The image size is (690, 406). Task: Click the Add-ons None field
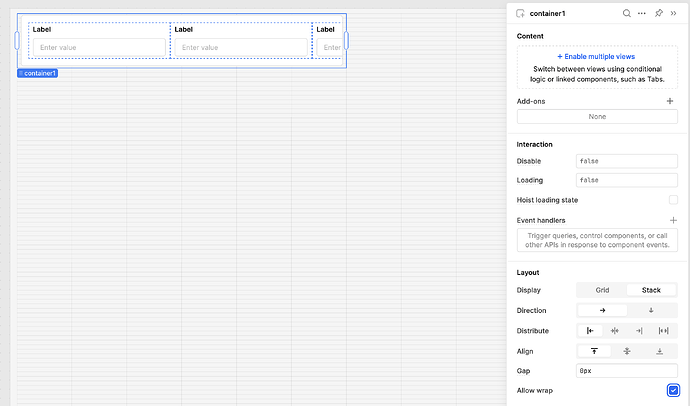point(597,117)
